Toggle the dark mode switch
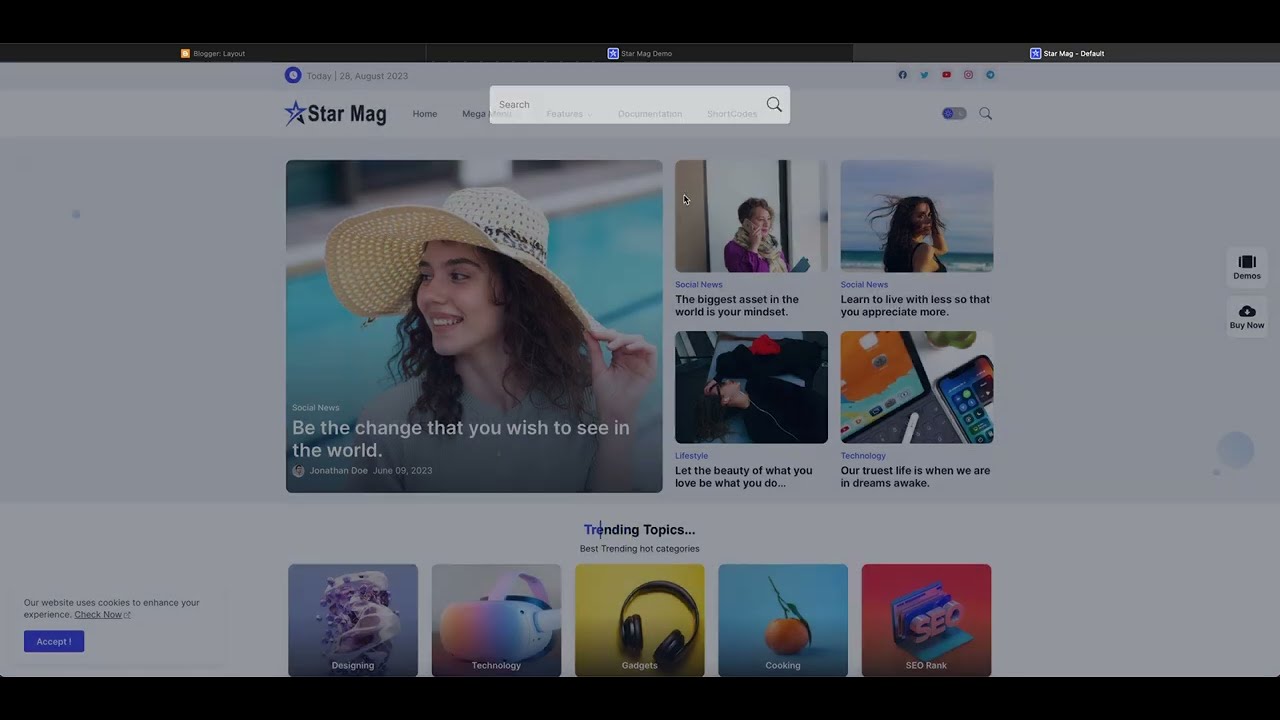Viewport: 1280px width, 720px height. tap(954, 113)
